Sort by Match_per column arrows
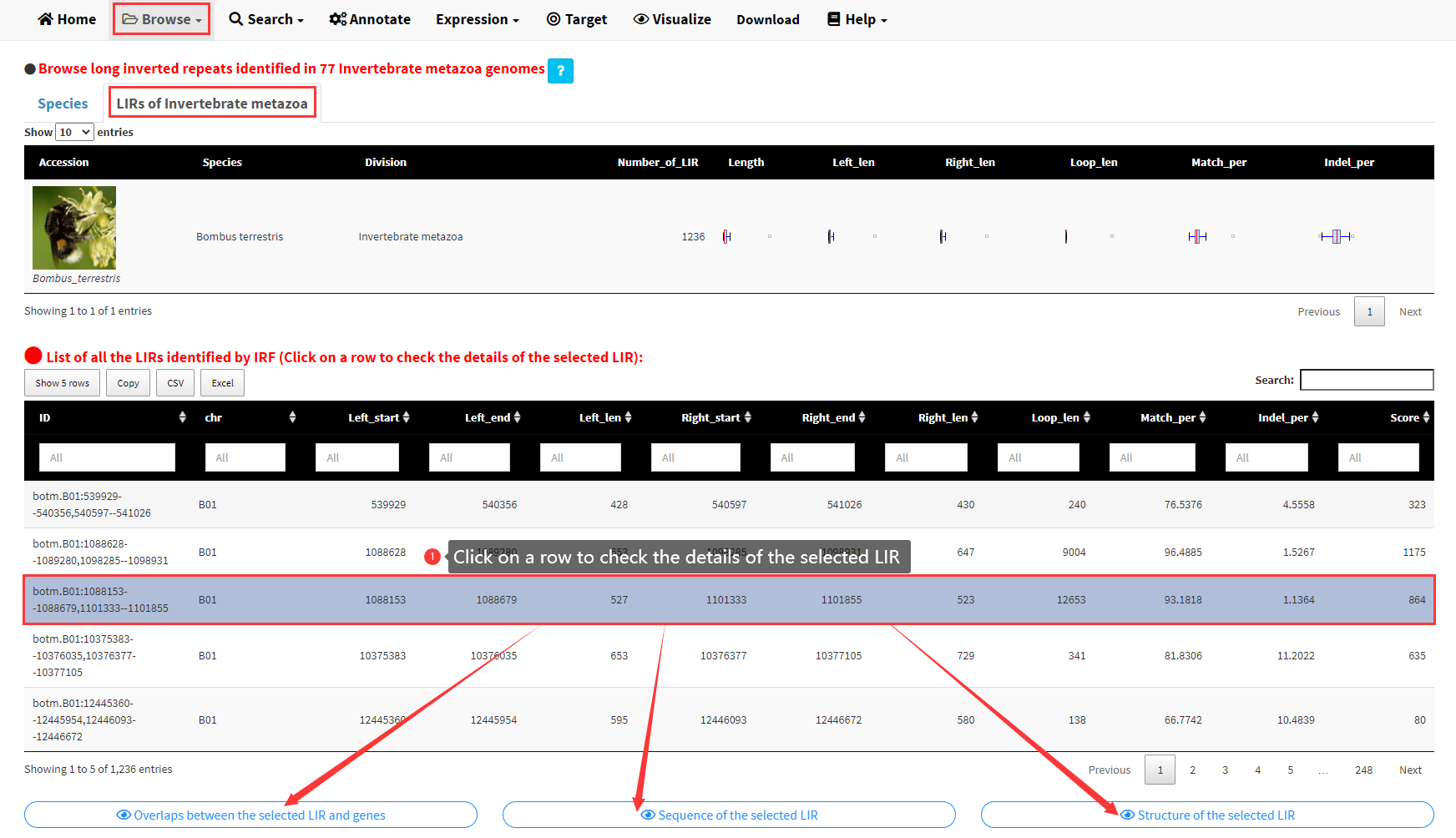This screenshot has width=1456, height=838. 1202,417
